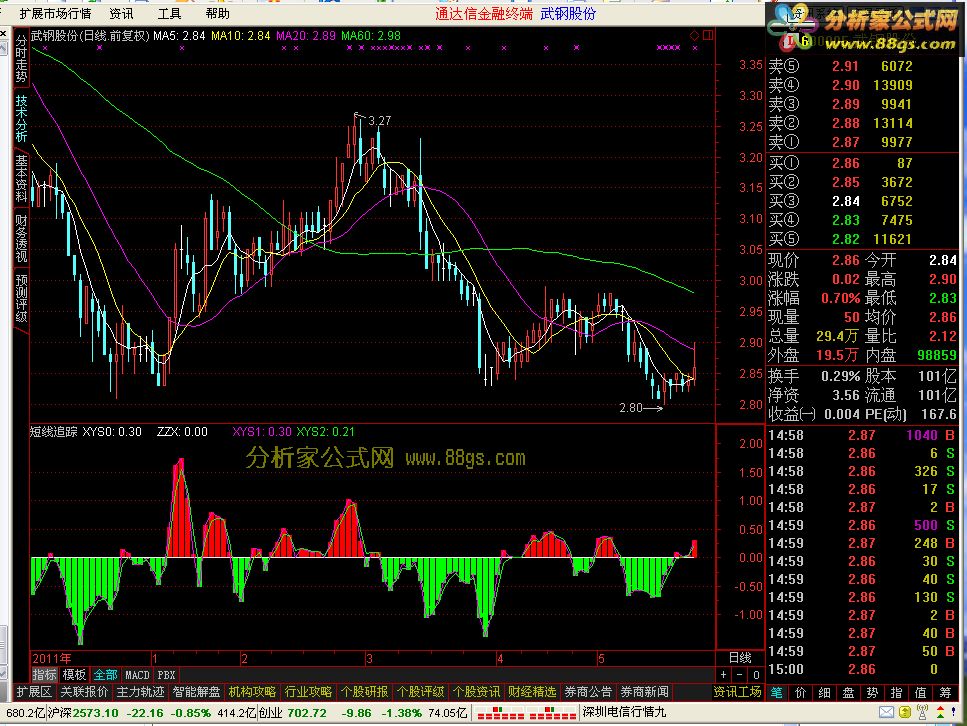
Task: Click the red L badge icon
Action: point(788,42)
